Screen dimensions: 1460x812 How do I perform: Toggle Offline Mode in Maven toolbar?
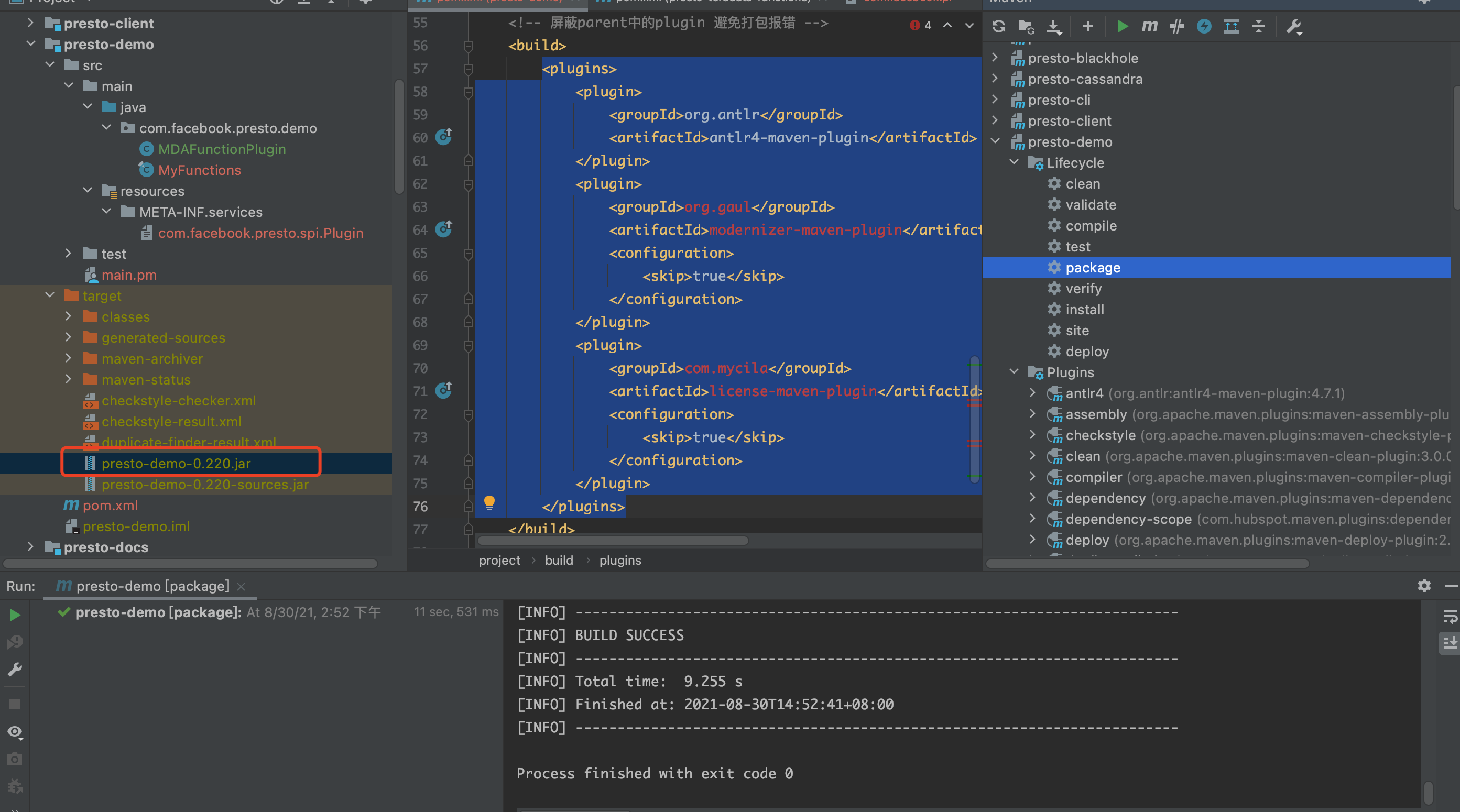coord(1176,26)
